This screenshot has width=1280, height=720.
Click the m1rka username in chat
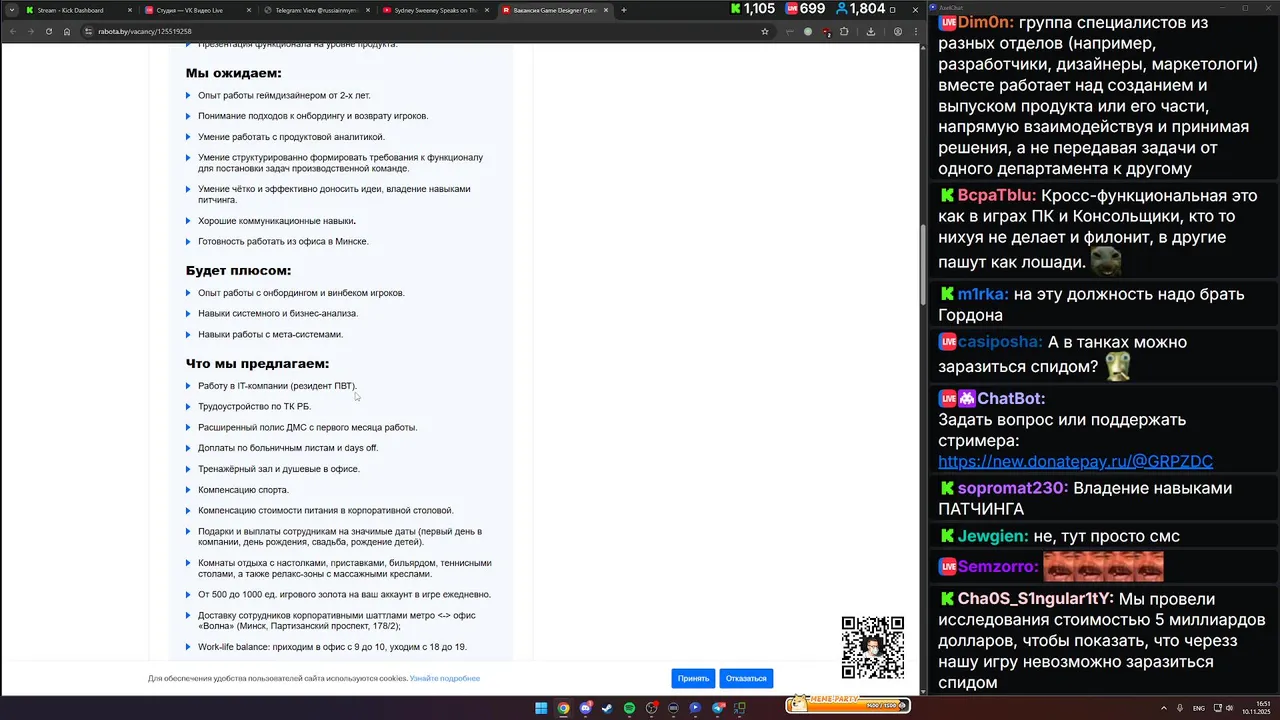click(982, 294)
